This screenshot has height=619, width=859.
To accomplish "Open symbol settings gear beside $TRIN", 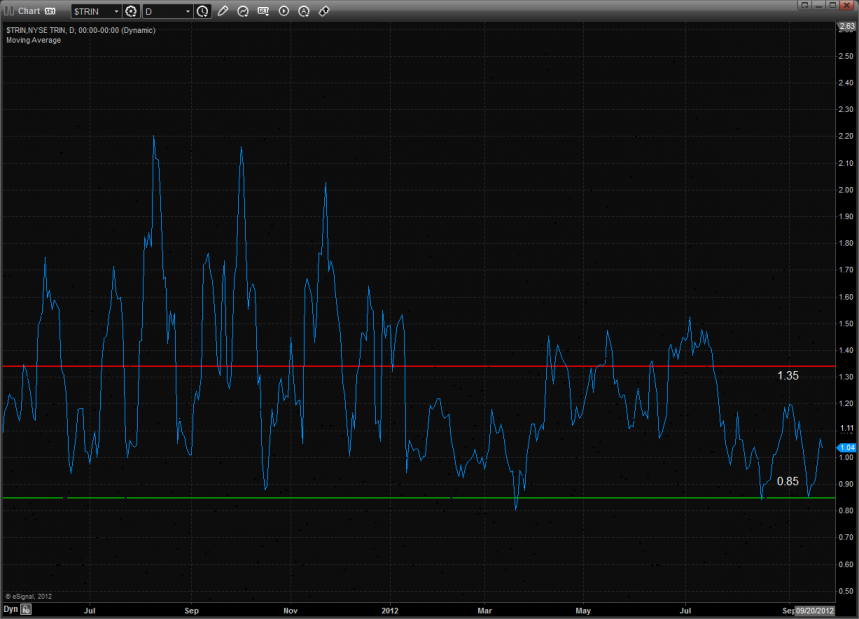I will click(x=131, y=11).
